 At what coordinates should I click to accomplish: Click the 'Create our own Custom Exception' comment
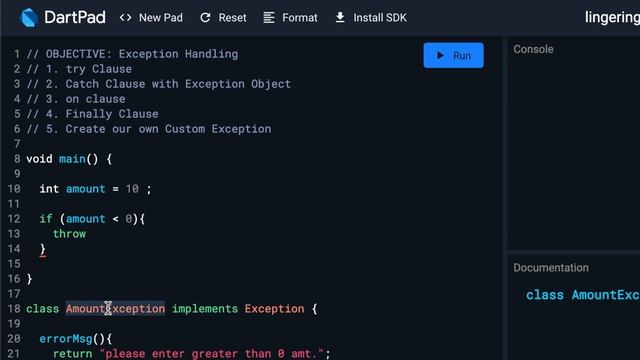168,129
